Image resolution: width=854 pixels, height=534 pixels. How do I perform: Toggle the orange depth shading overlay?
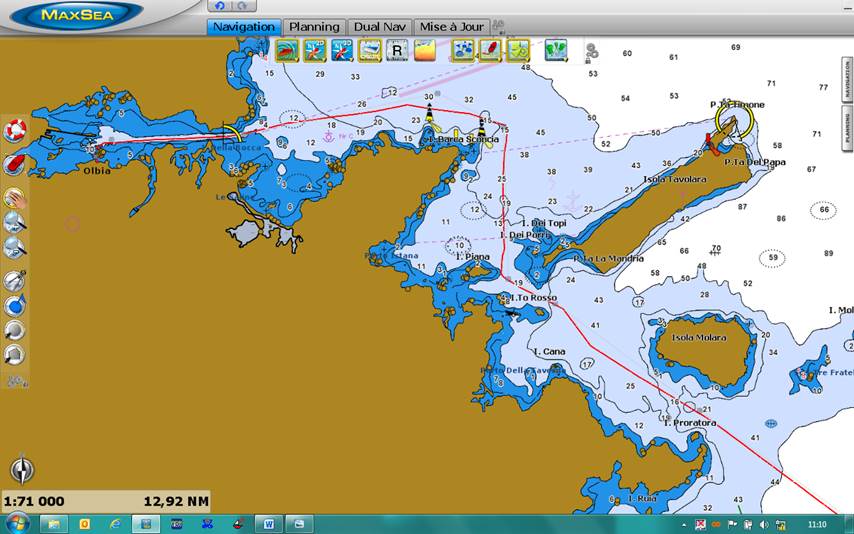click(x=425, y=50)
